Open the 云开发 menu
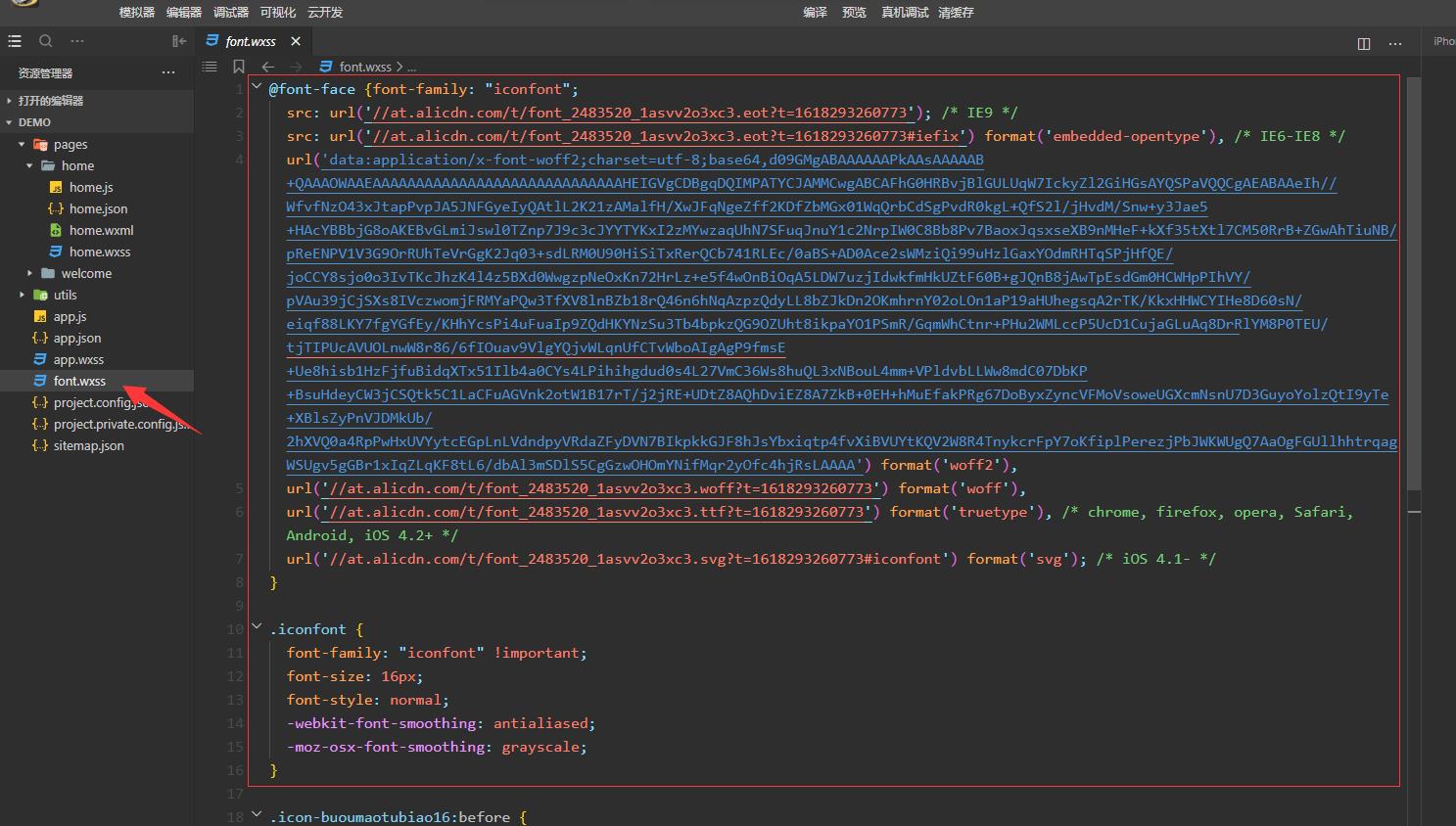The height and width of the screenshot is (826, 1456). coord(325,13)
